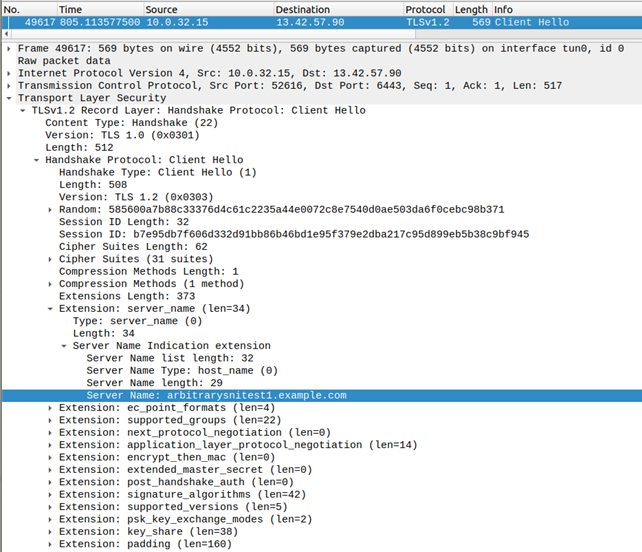
Task: Collapse the Server Name Indication extension node
Action: point(65,346)
